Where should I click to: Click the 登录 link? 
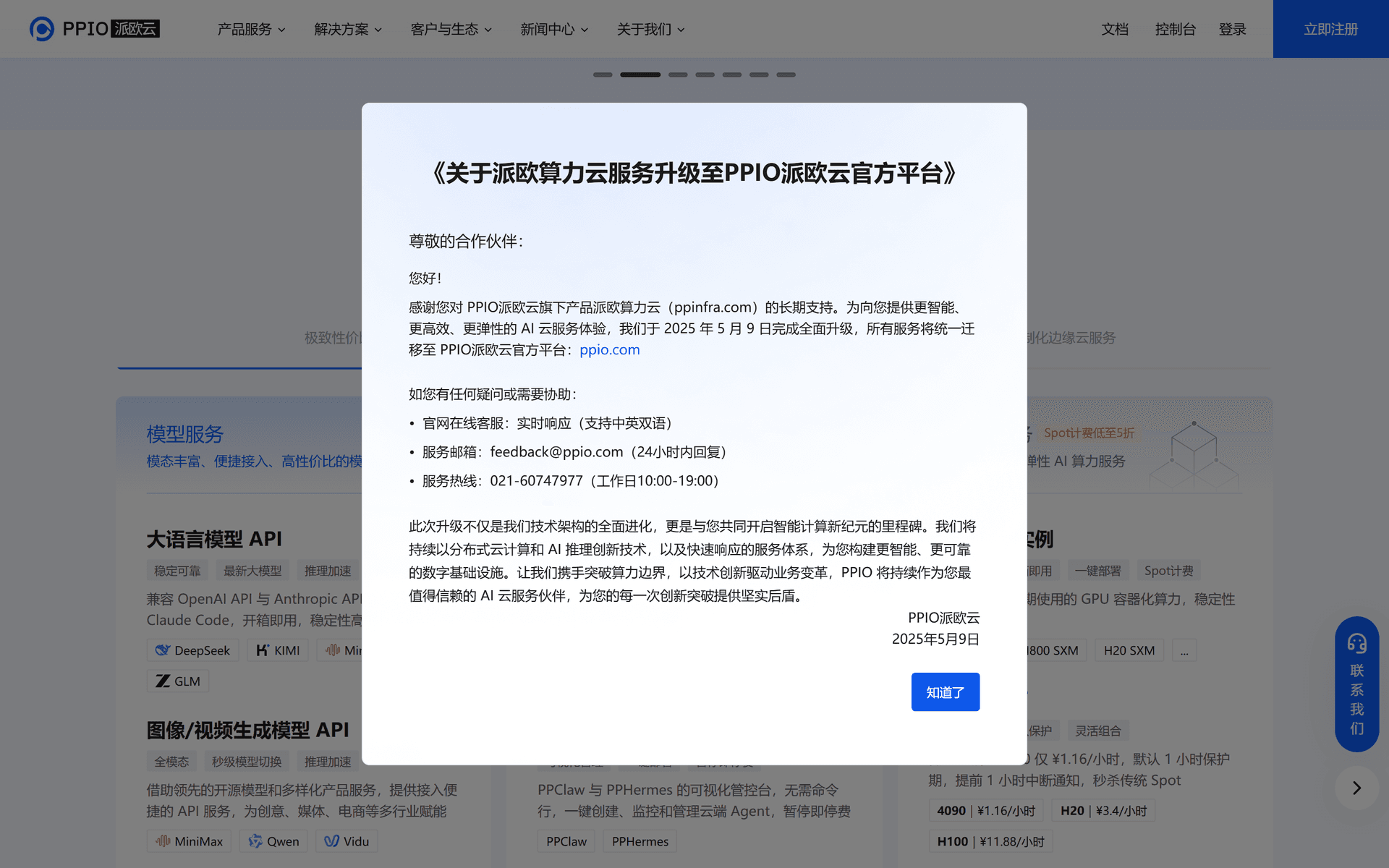tap(1232, 29)
